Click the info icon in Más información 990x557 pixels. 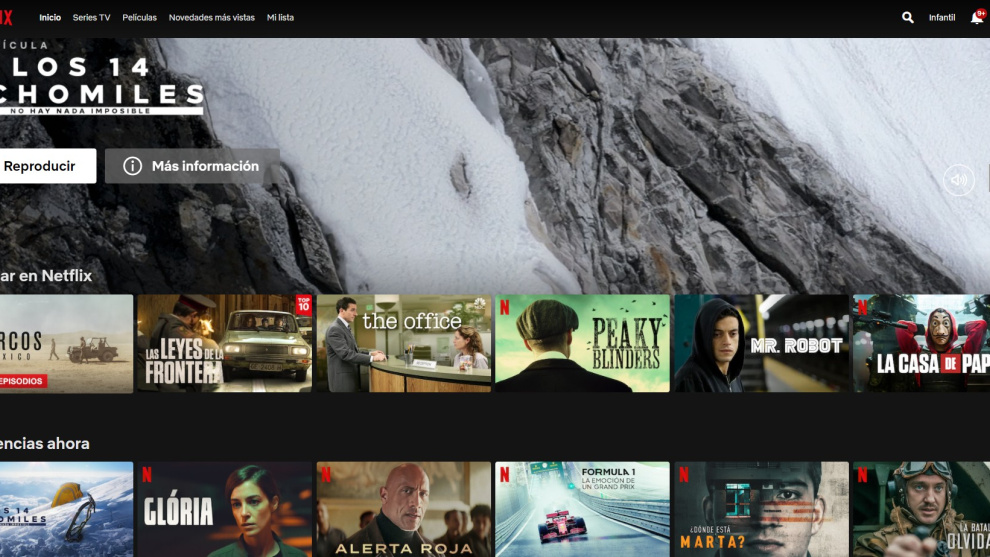(132, 166)
